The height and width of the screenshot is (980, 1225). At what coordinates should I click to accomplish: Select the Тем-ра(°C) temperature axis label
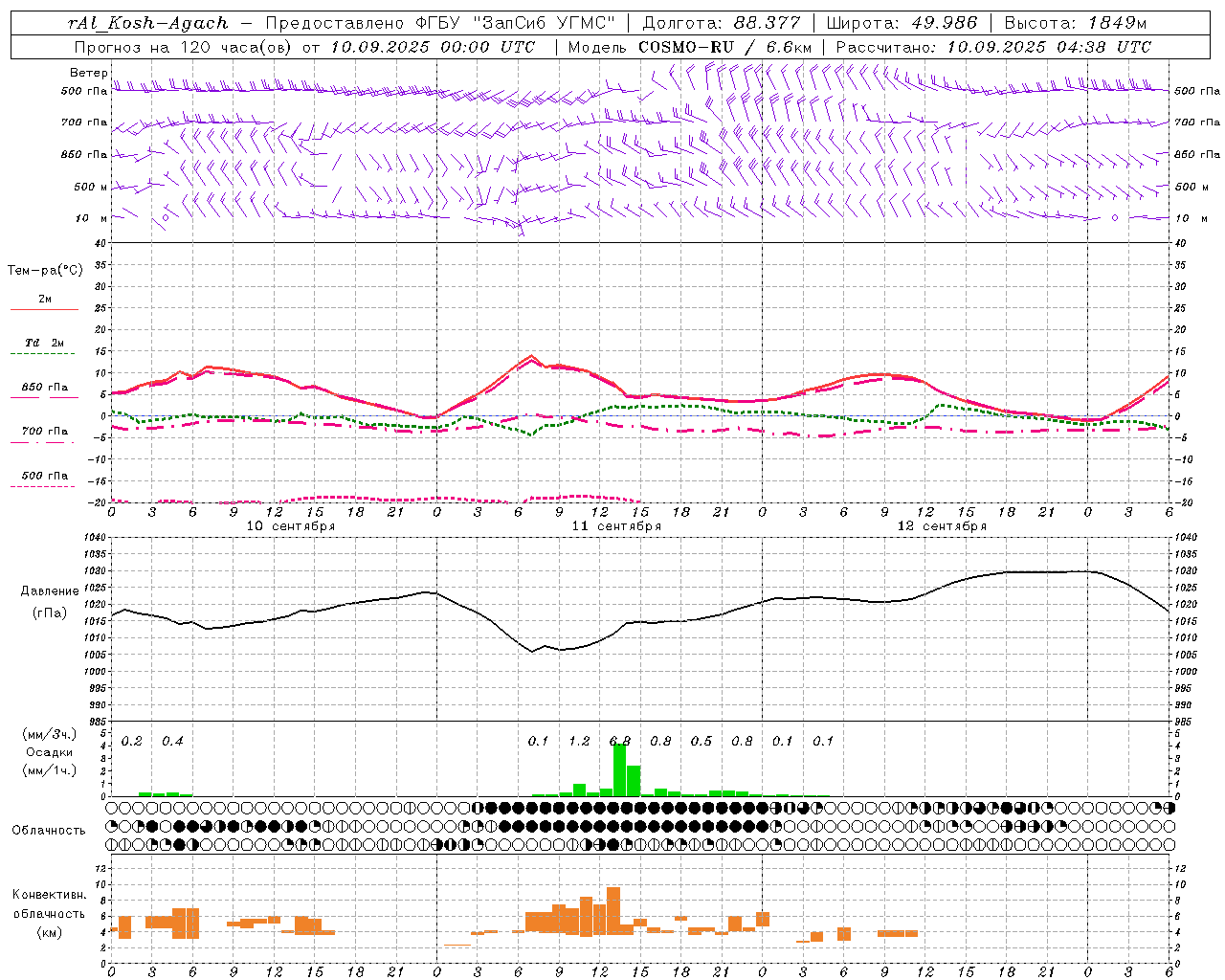[x=45, y=271]
